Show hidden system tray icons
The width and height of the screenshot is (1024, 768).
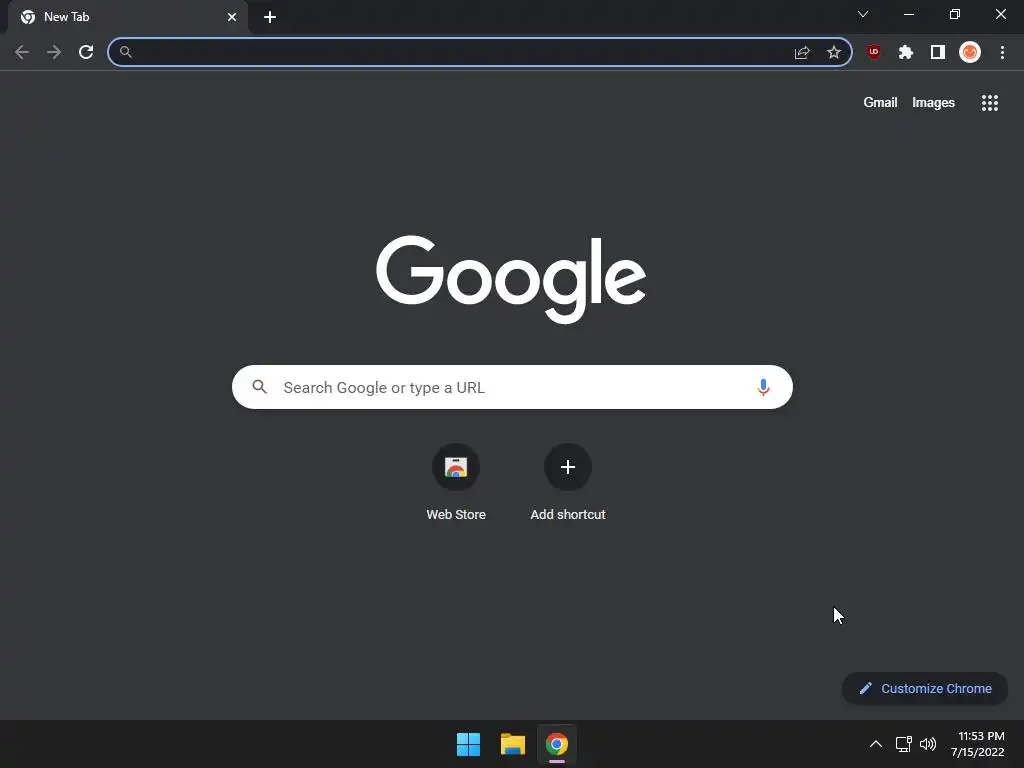click(x=876, y=744)
